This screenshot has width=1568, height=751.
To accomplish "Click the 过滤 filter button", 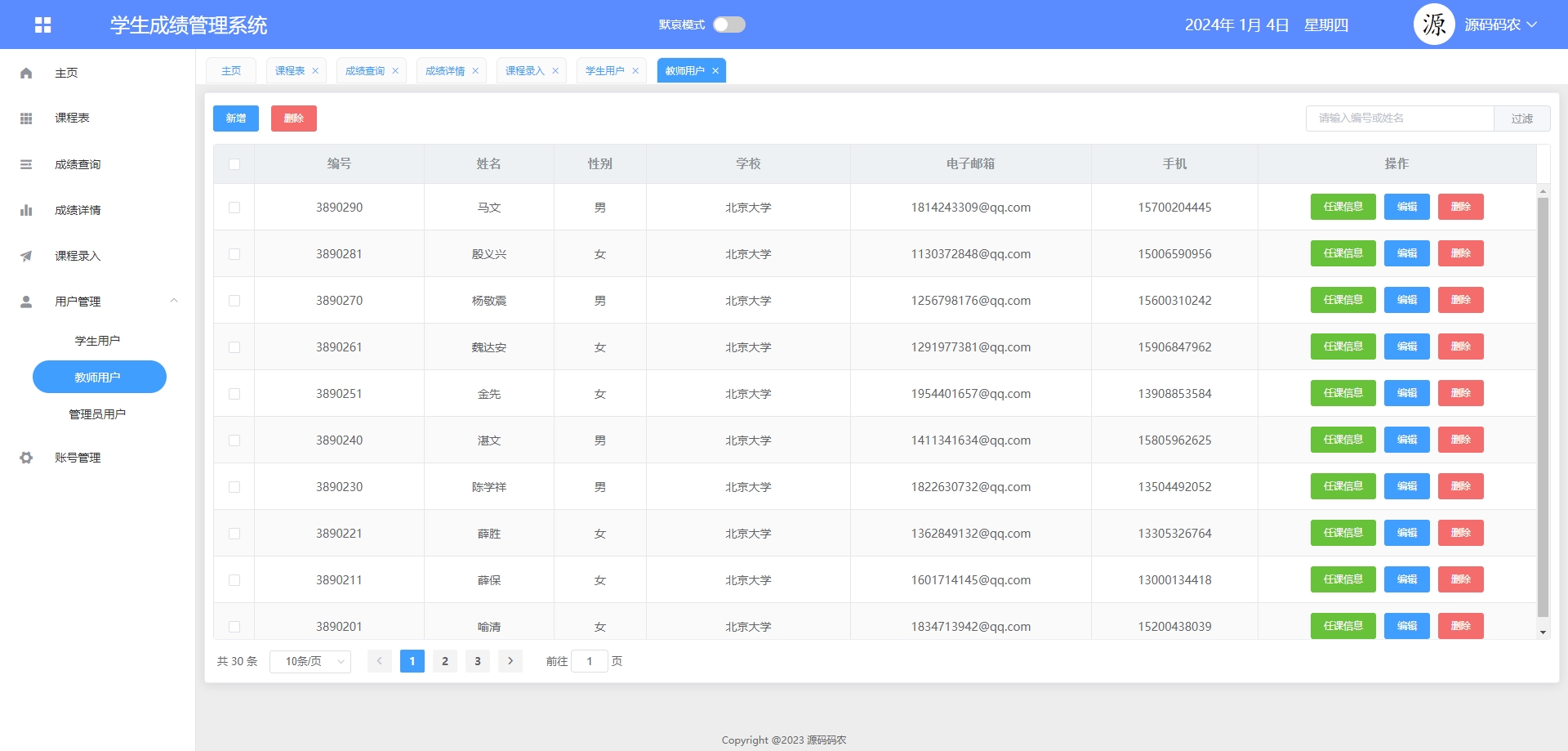I will [x=1522, y=118].
